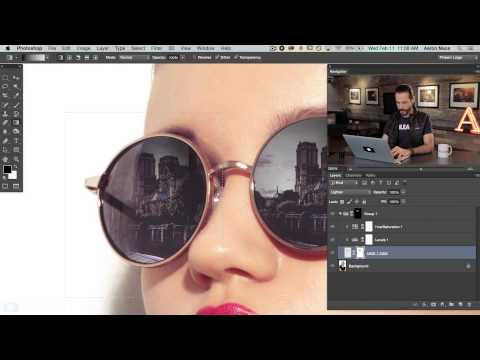Hide the Hue/Saturation 1 adjustment layer
Viewport: 480px width, 360px height.
(332, 227)
